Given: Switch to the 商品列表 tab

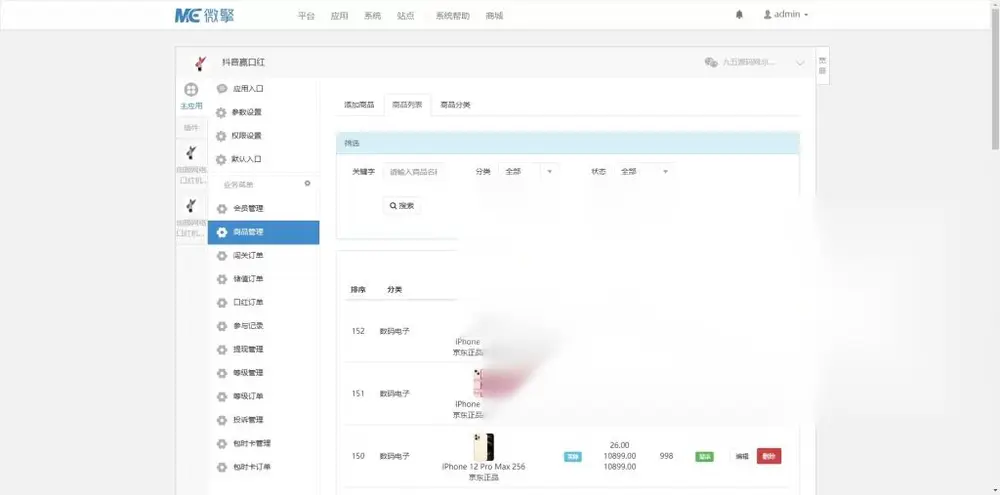Looking at the screenshot, I should click(407, 105).
